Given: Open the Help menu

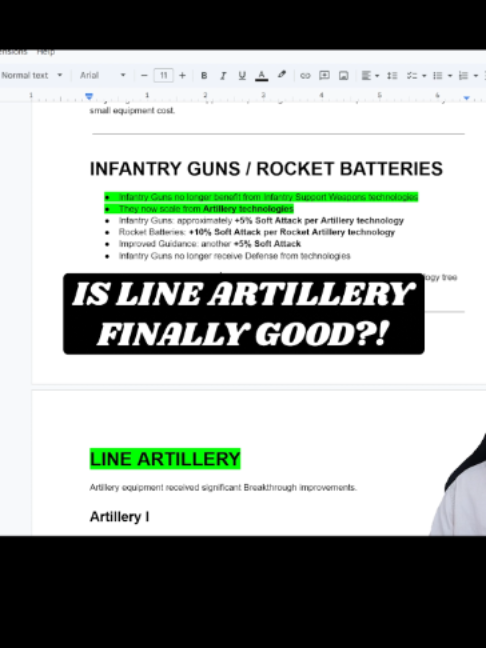Looking at the screenshot, I should (46, 52).
